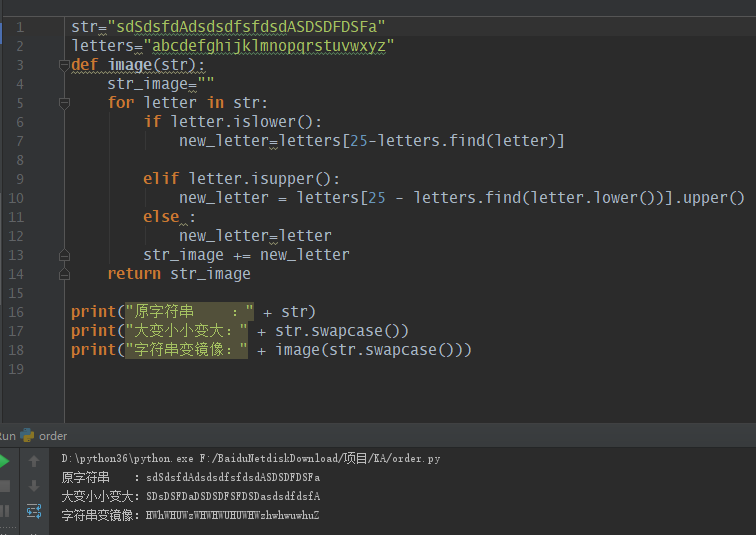756x535 pixels.
Task: Click the return keyword on line 14
Action: point(134,274)
